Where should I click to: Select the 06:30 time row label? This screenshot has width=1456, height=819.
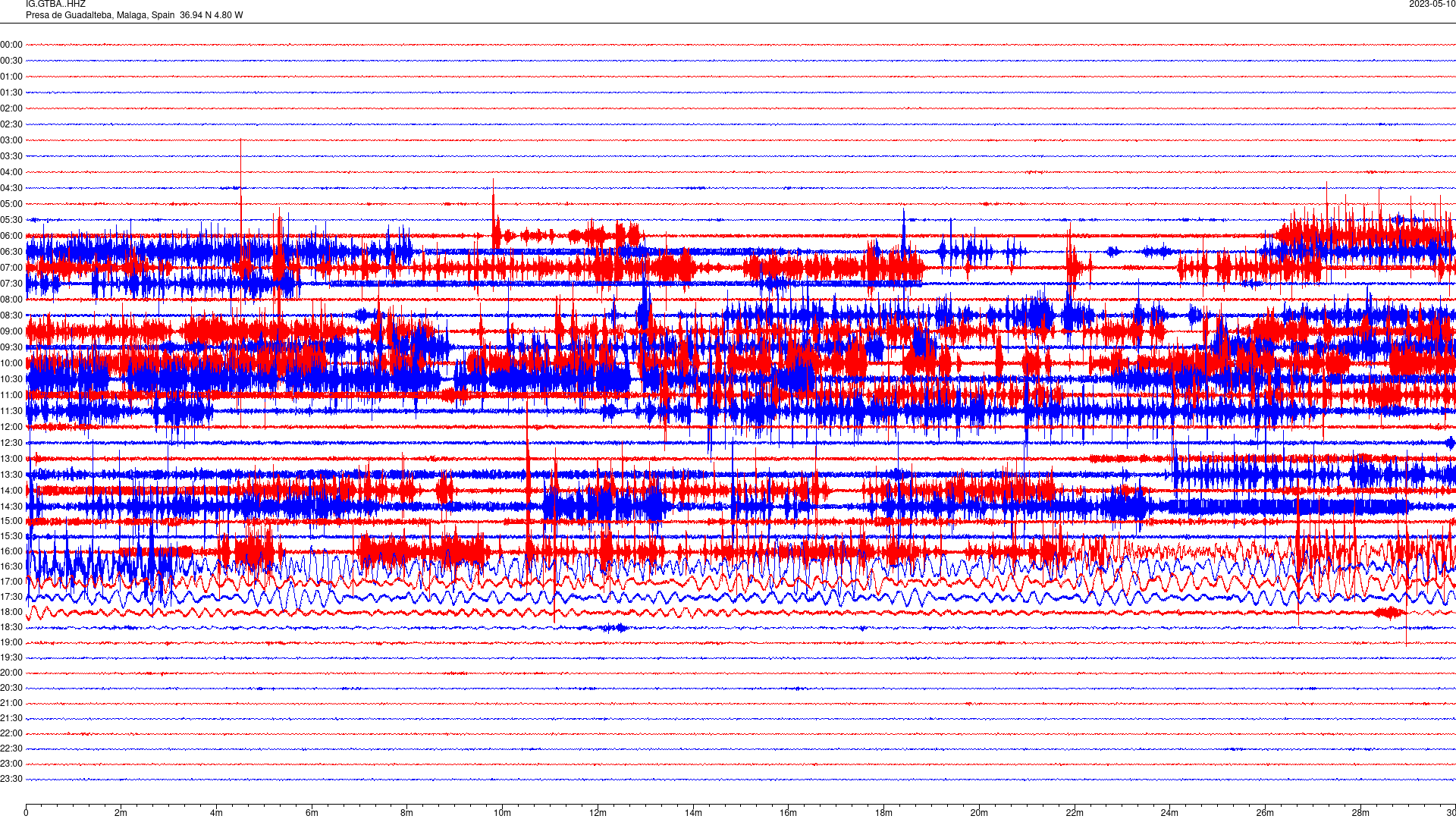11,252
